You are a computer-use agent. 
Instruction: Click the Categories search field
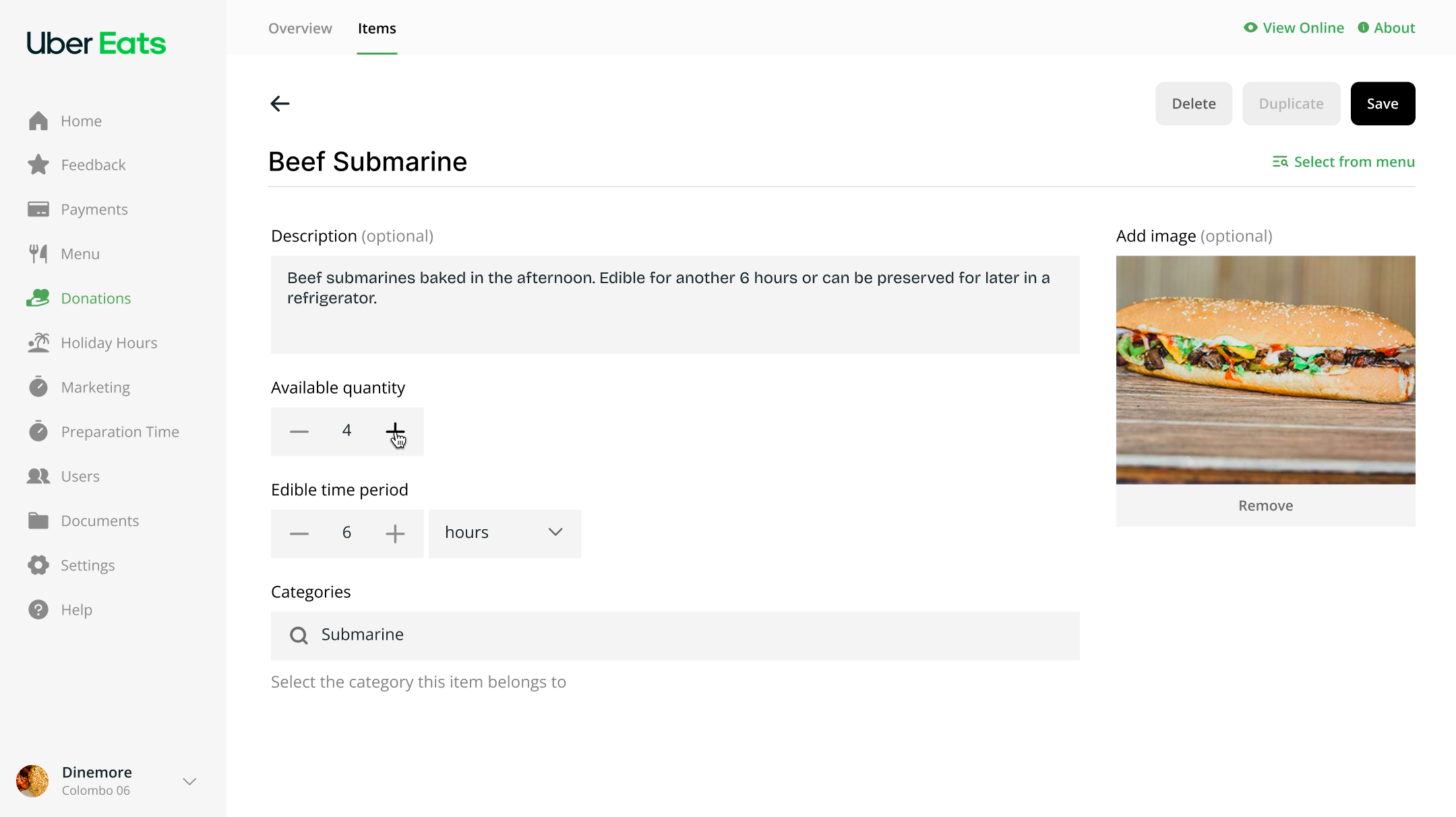(x=675, y=635)
